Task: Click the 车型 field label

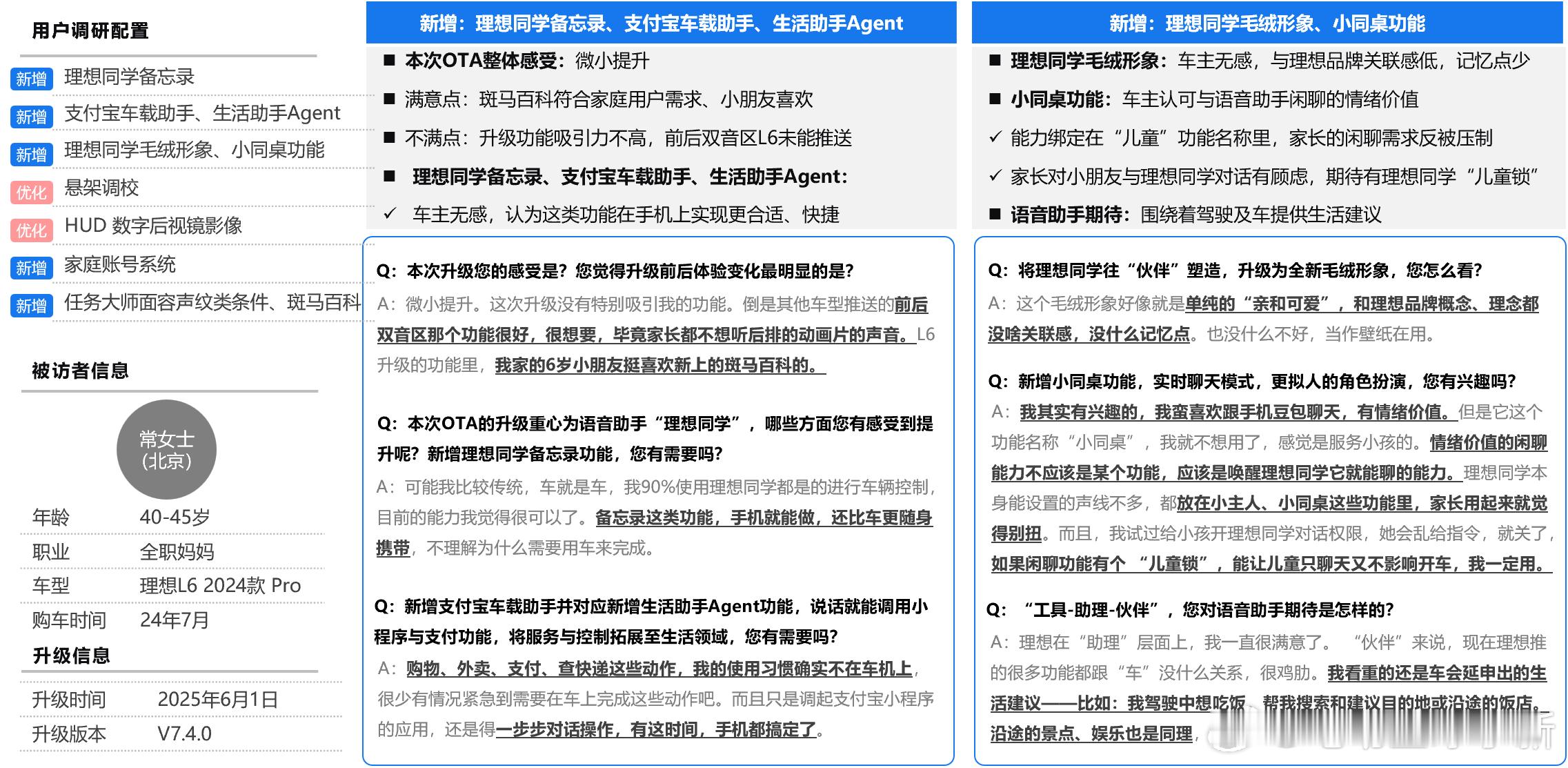Action: [x=51, y=585]
